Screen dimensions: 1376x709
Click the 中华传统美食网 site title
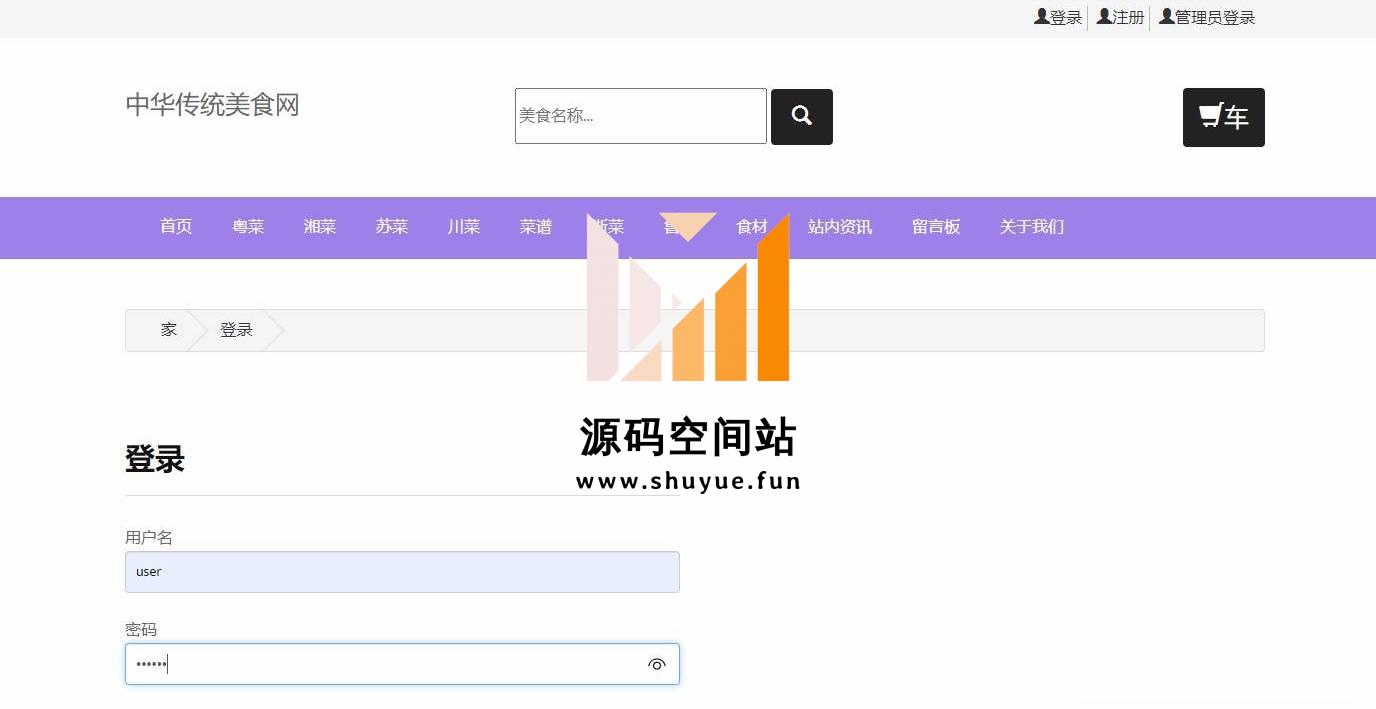[212, 104]
